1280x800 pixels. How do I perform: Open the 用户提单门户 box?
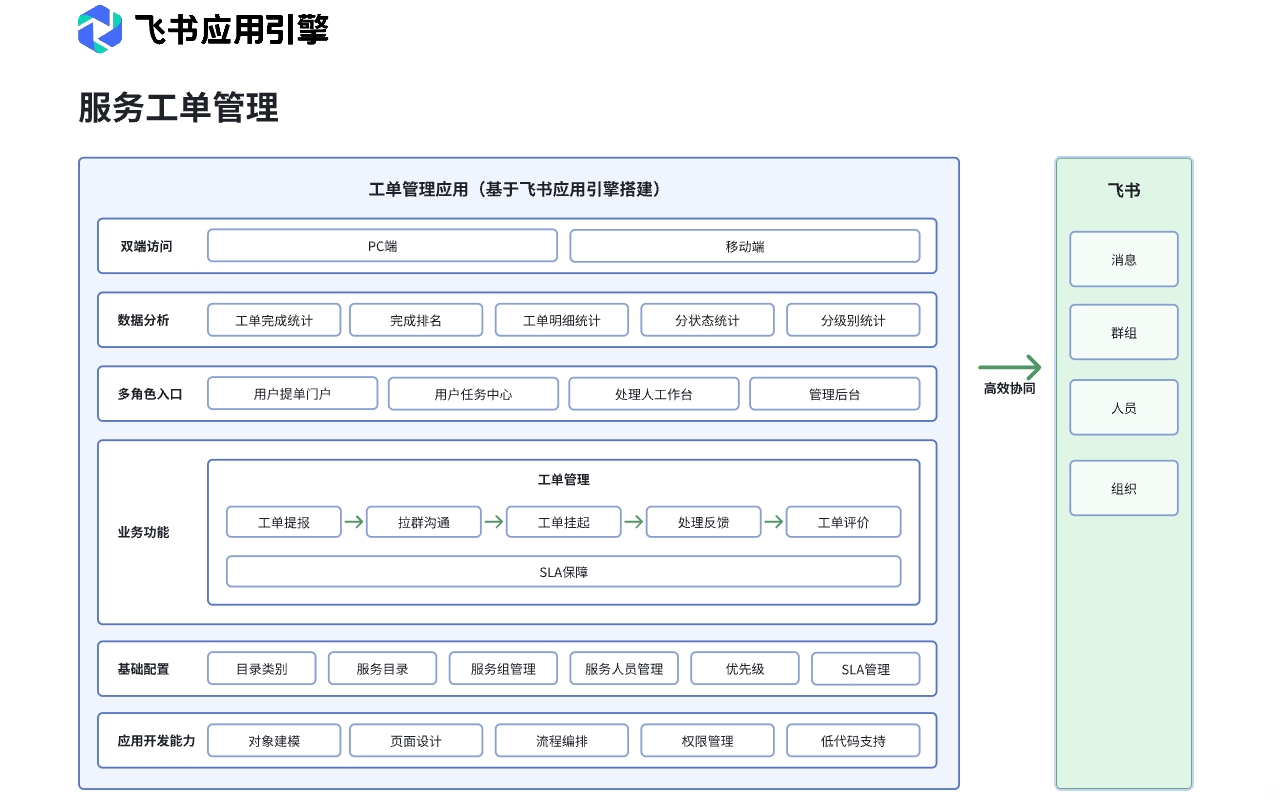pos(292,394)
